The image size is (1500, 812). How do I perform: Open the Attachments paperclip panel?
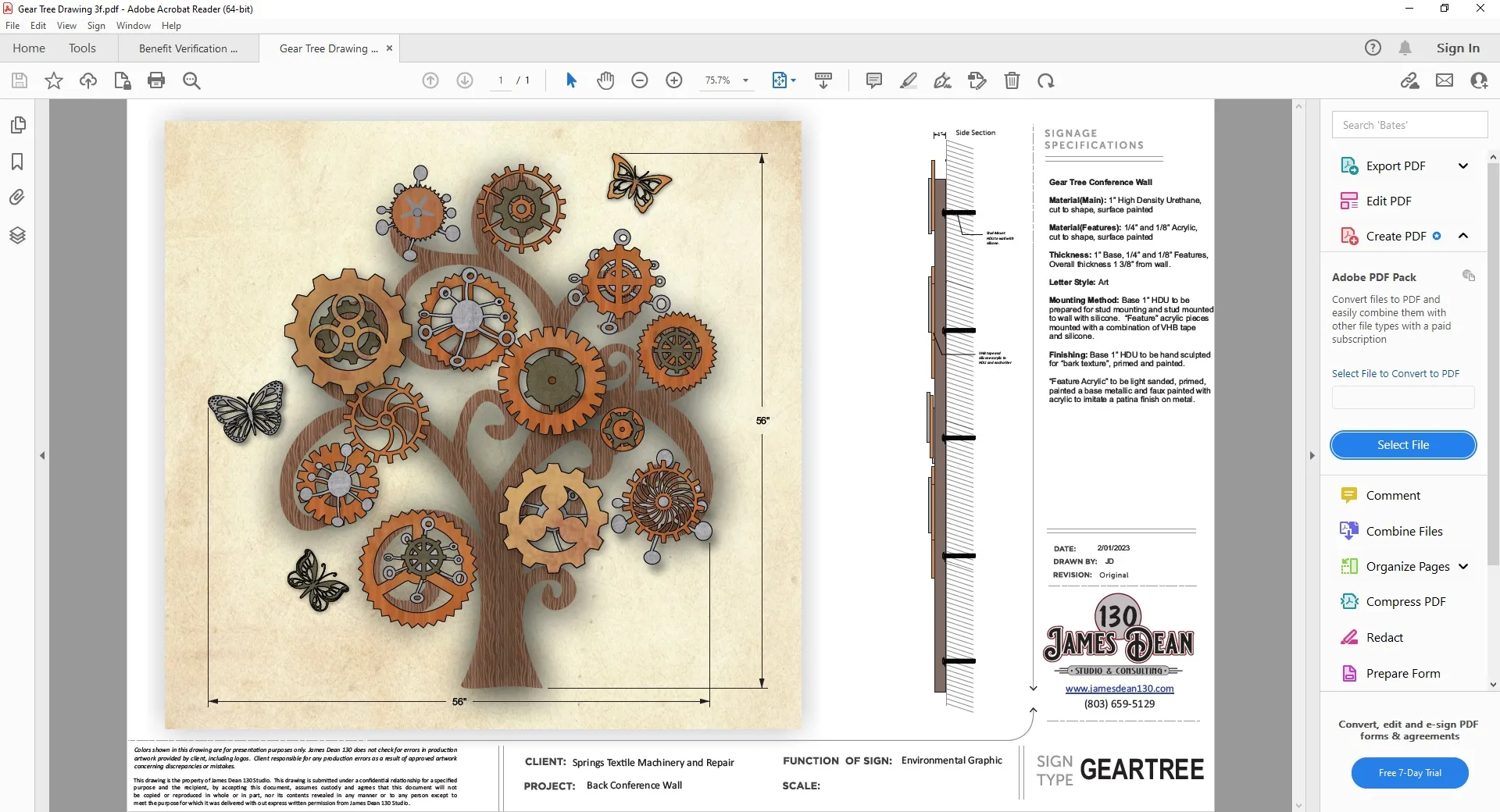coord(17,198)
